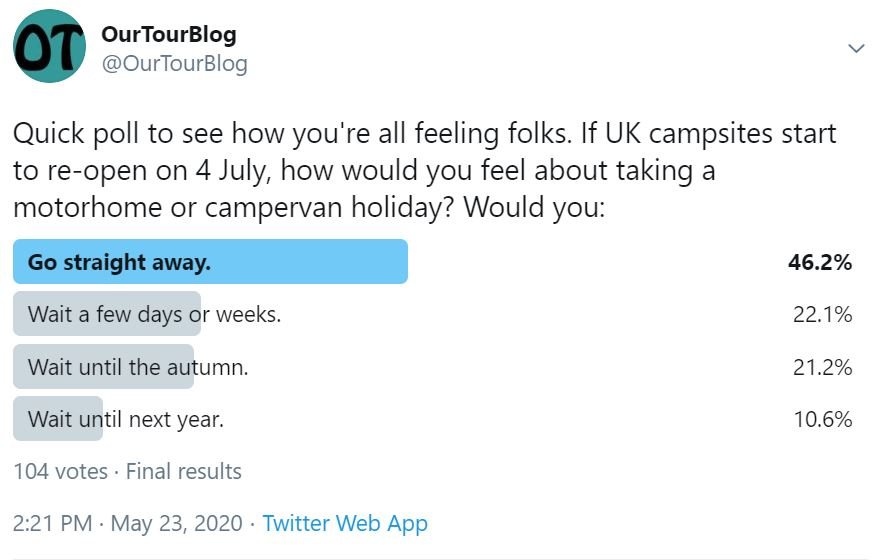The width and height of the screenshot is (893, 560).
Task: Open the Twitter Web App link
Action: tap(345, 523)
